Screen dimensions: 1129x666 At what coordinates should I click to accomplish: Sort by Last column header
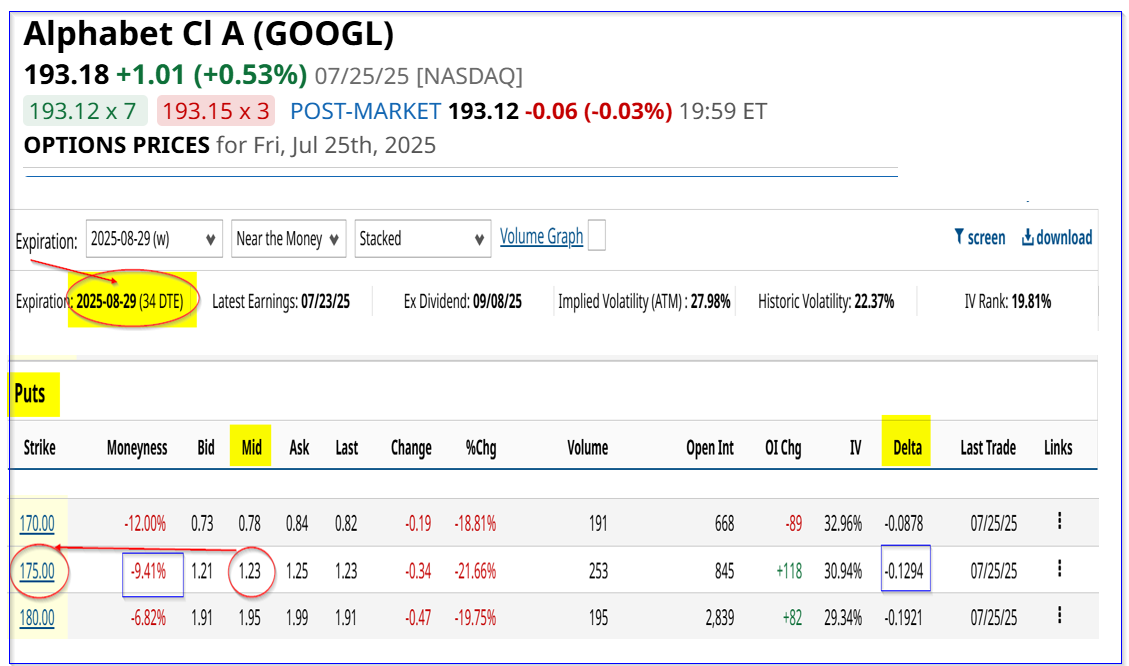(x=346, y=448)
